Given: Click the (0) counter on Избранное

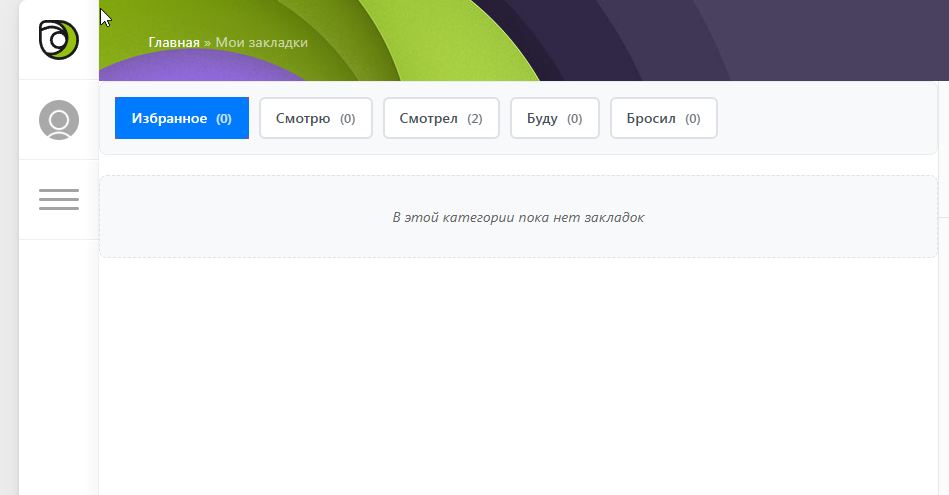Looking at the screenshot, I should (224, 118).
